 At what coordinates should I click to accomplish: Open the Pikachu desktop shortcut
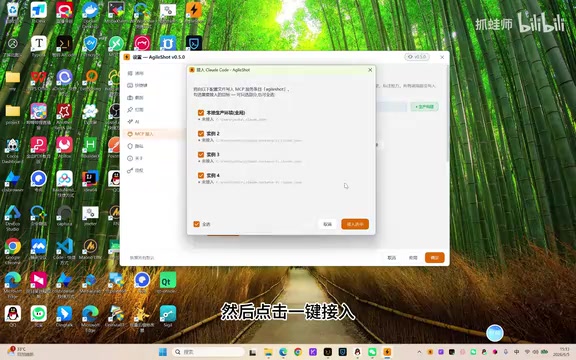(x=142, y=318)
